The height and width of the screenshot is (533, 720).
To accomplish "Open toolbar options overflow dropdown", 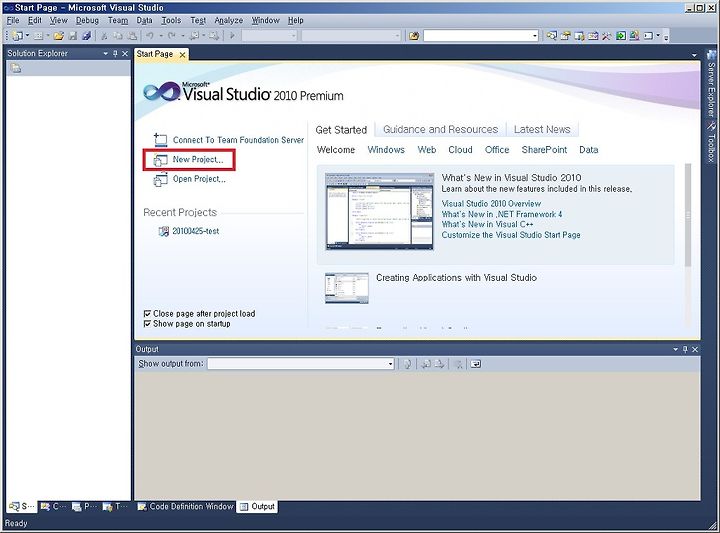I will coord(666,36).
